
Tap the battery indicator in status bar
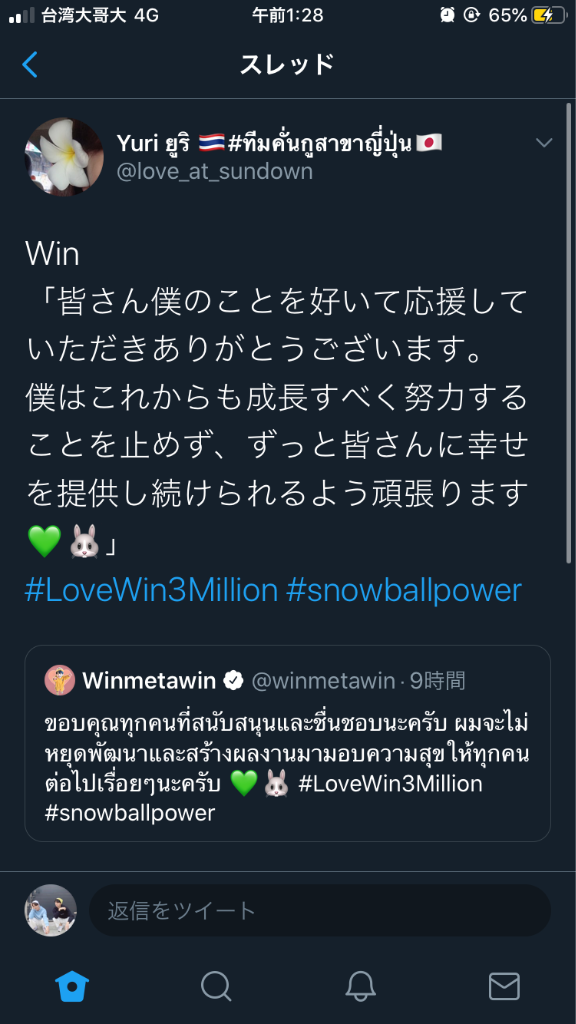click(x=547, y=15)
